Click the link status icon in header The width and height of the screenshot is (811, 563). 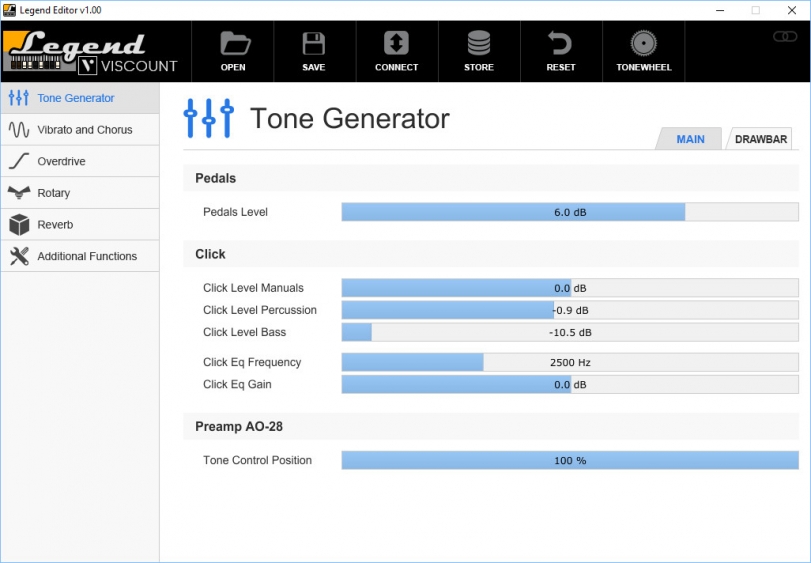point(785,36)
